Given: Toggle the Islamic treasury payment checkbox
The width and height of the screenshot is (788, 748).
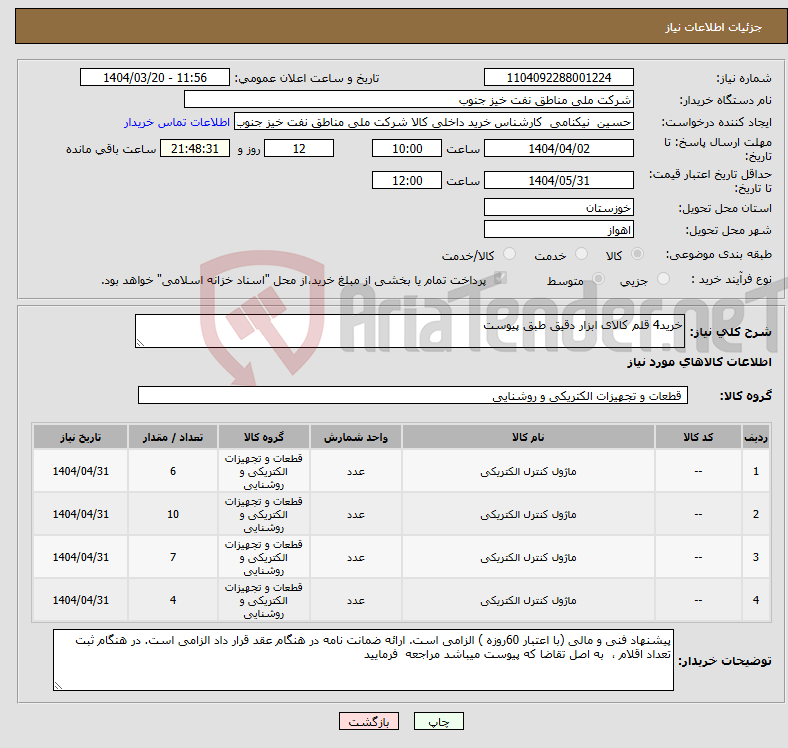Looking at the screenshot, I should (500, 277).
